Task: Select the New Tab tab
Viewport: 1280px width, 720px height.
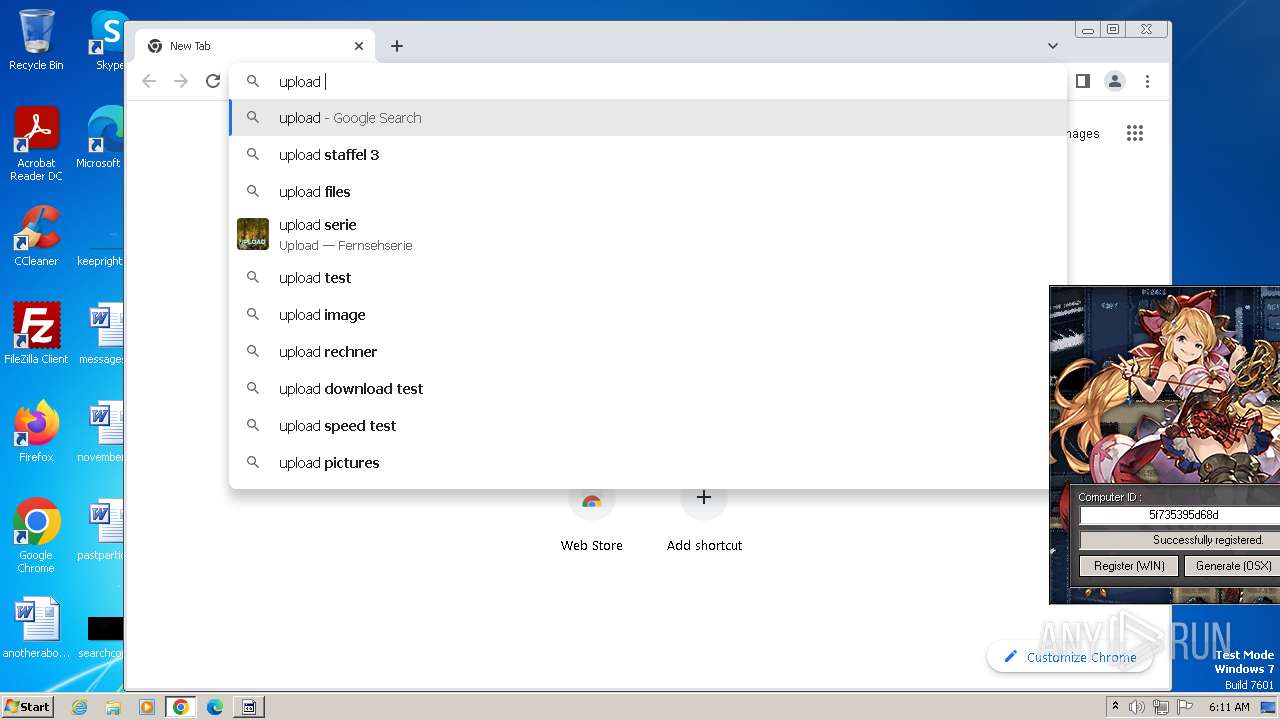Action: pyautogui.click(x=255, y=46)
